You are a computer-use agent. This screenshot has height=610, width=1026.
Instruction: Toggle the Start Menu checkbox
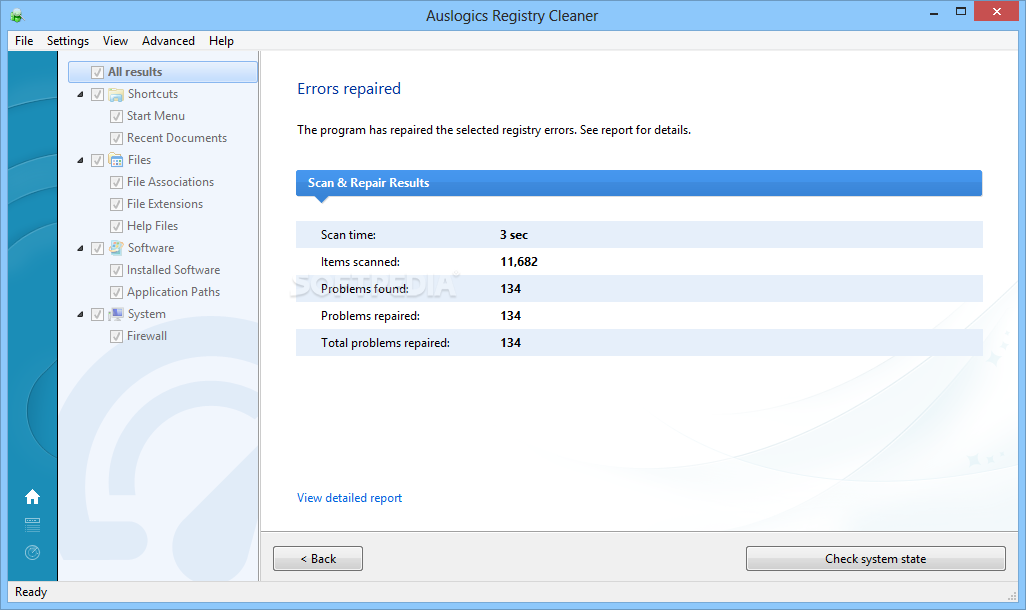[116, 117]
